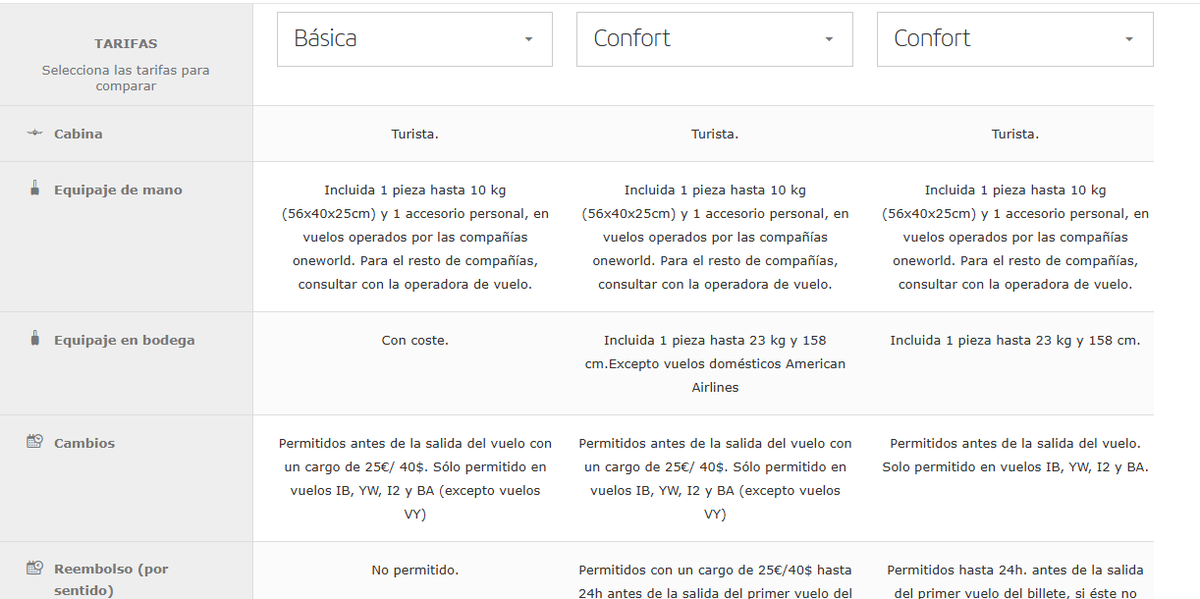Click the TARIFAS heading
The width and height of the screenshot is (1200, 599).
click(x=126, y=44)
